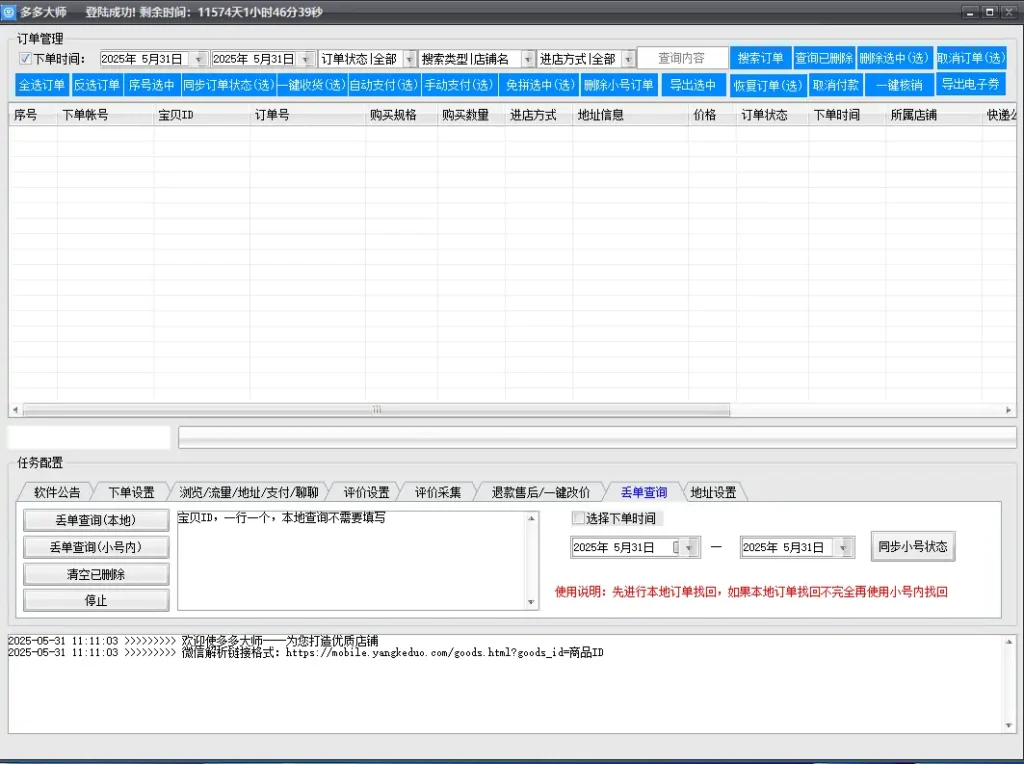Expand the 订单状态 全部 dropdown
This screenshot has height=764, width=1024.
pos(409,59)
